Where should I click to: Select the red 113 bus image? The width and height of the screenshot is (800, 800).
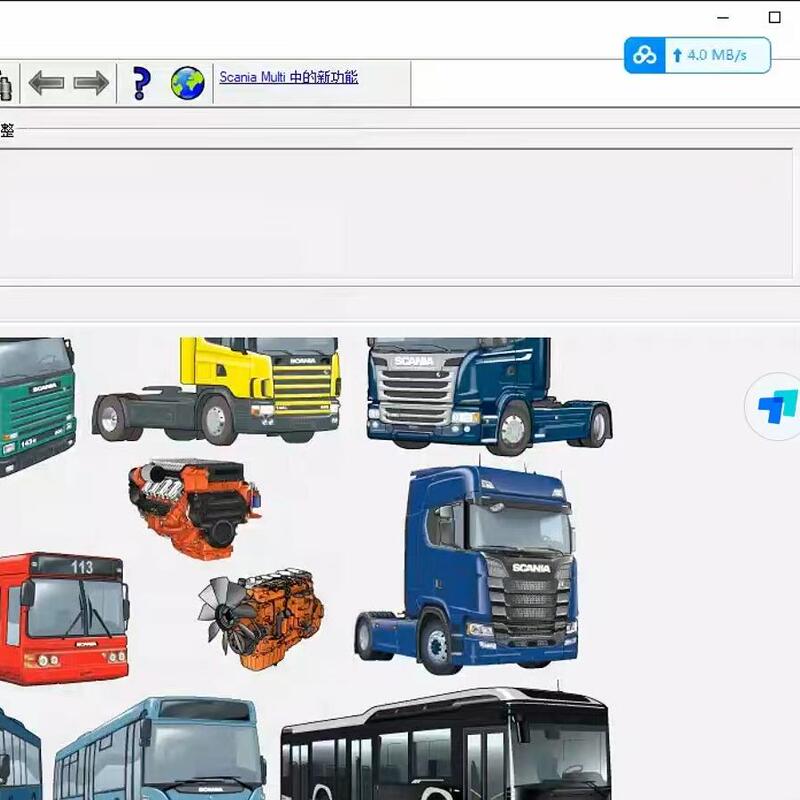coord(63,619)
